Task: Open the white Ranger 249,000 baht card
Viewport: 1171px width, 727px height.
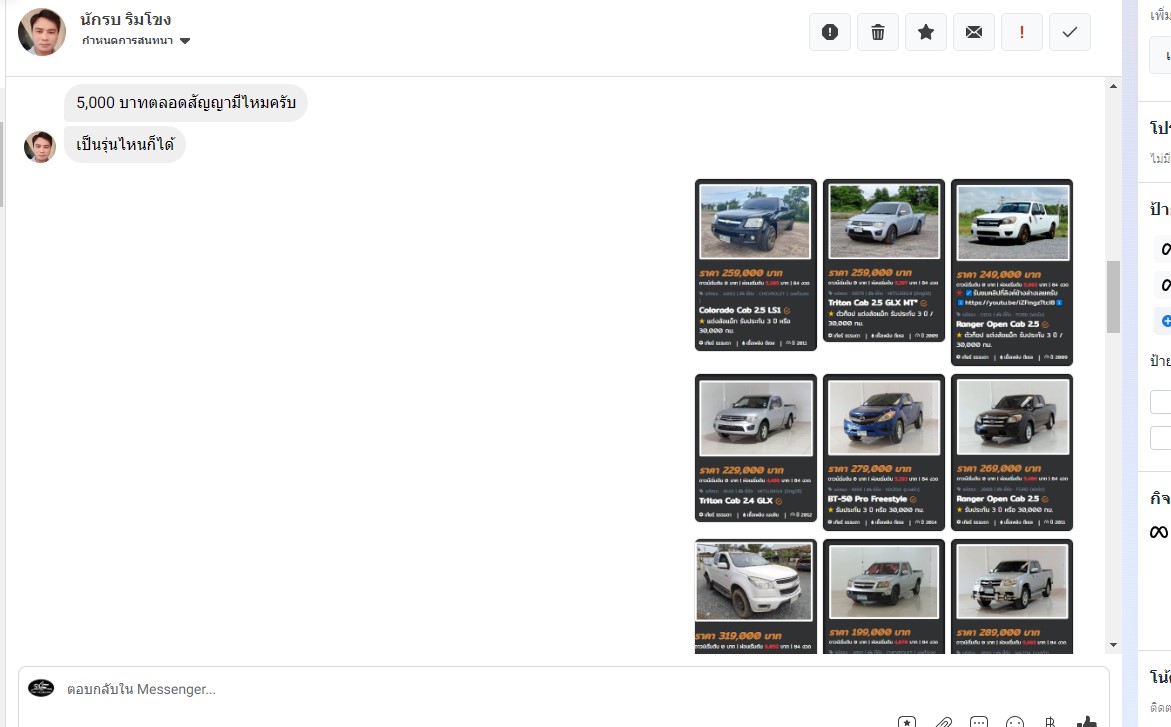Action: point(1012,272)
